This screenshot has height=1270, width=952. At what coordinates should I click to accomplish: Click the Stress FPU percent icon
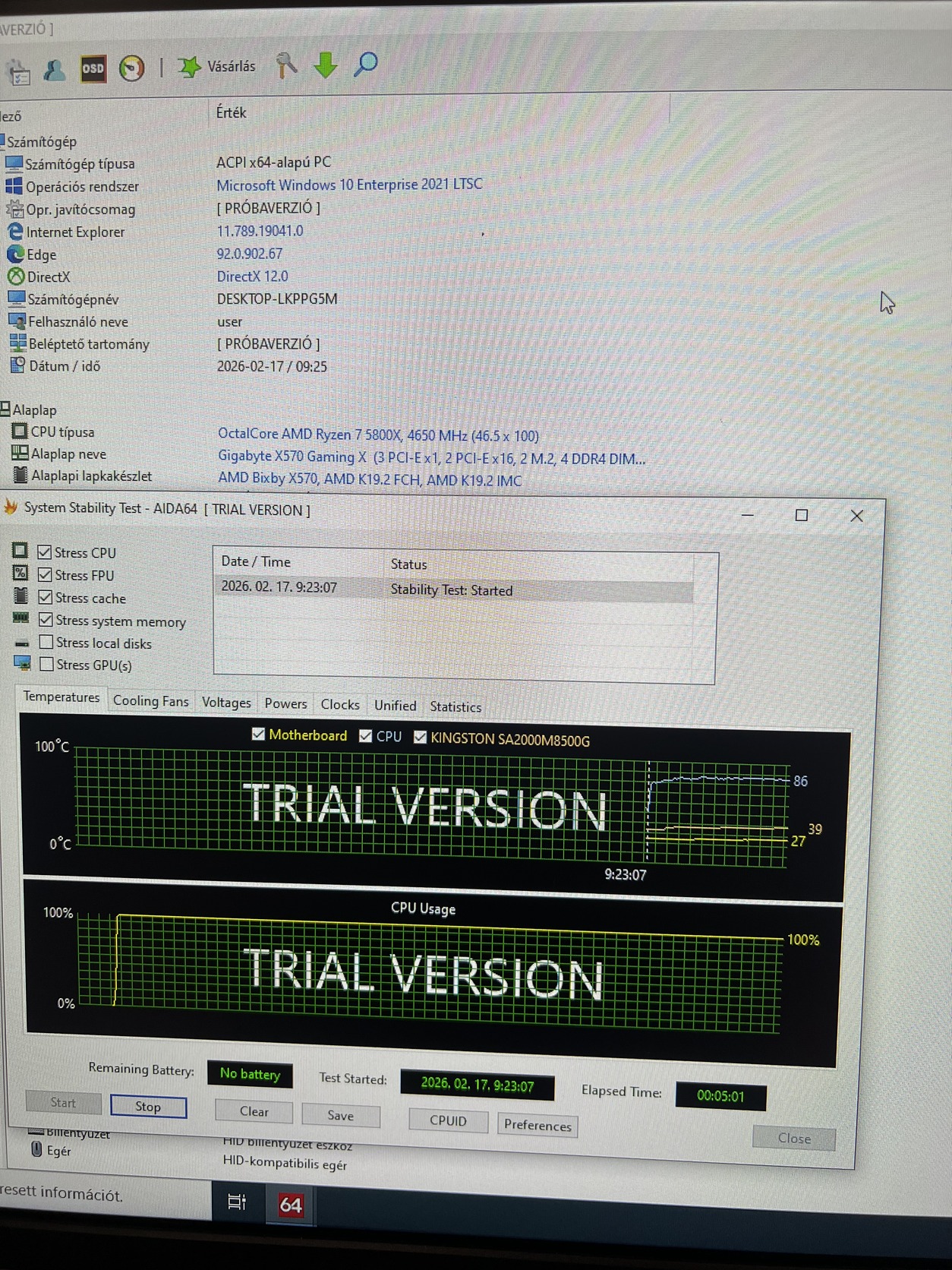pyautogui.click(x=20, y=573)
